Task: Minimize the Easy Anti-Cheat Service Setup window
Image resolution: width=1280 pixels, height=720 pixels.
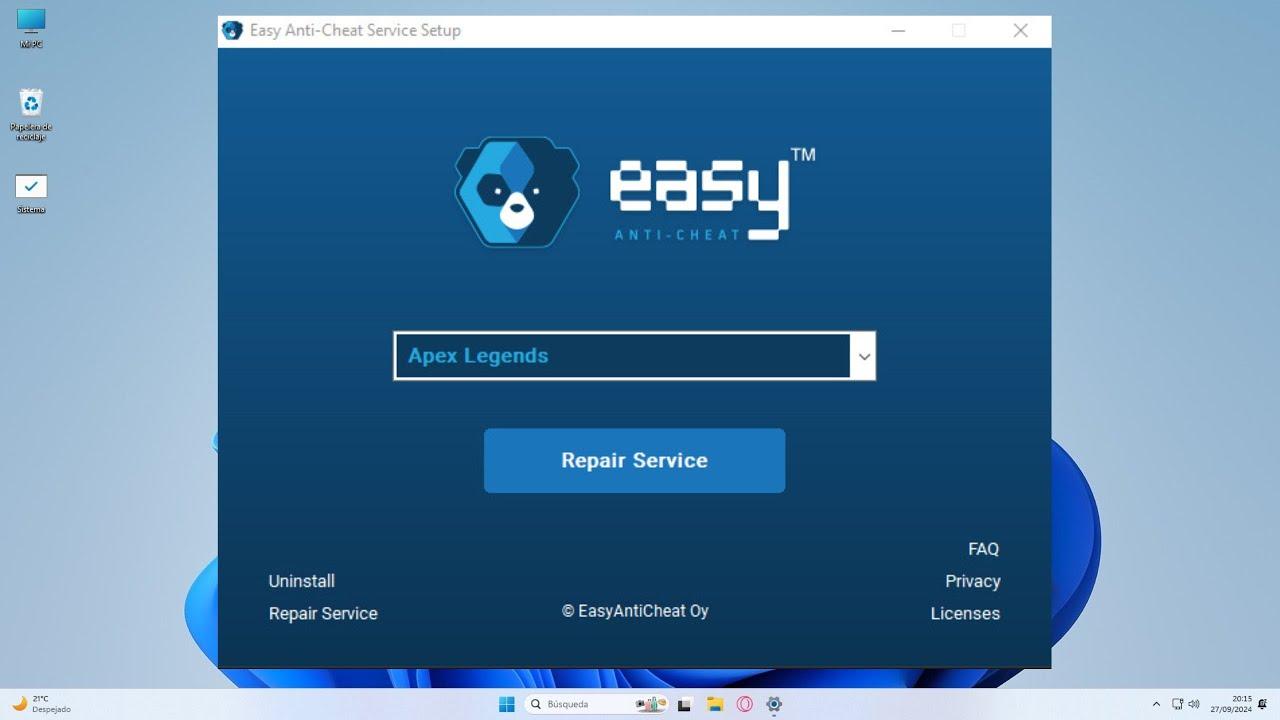Action: [898, 31]
